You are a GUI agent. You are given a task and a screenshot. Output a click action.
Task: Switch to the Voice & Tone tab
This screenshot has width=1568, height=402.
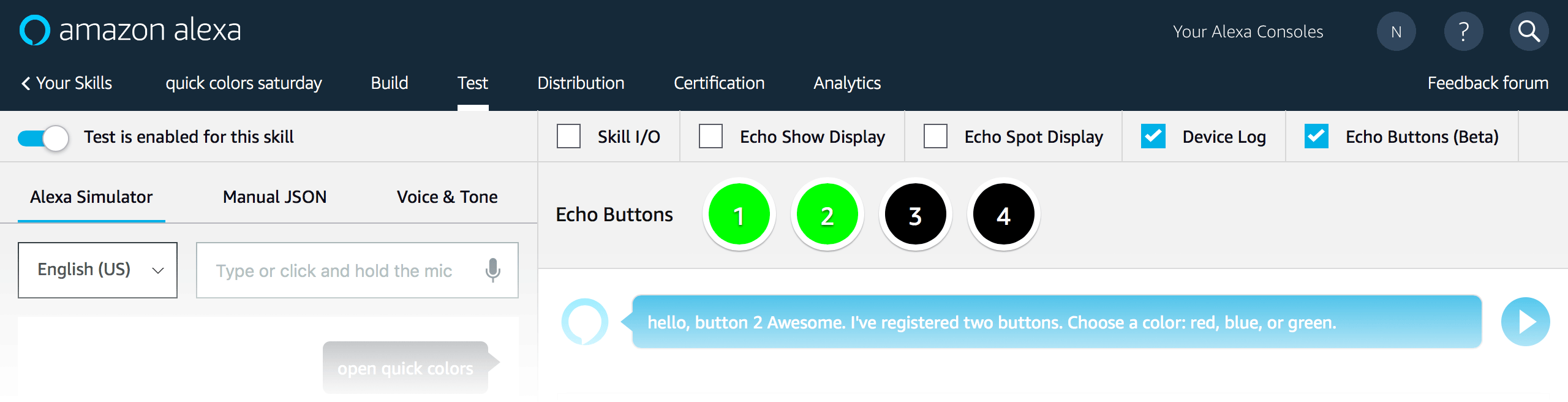(x=447, y=197)
